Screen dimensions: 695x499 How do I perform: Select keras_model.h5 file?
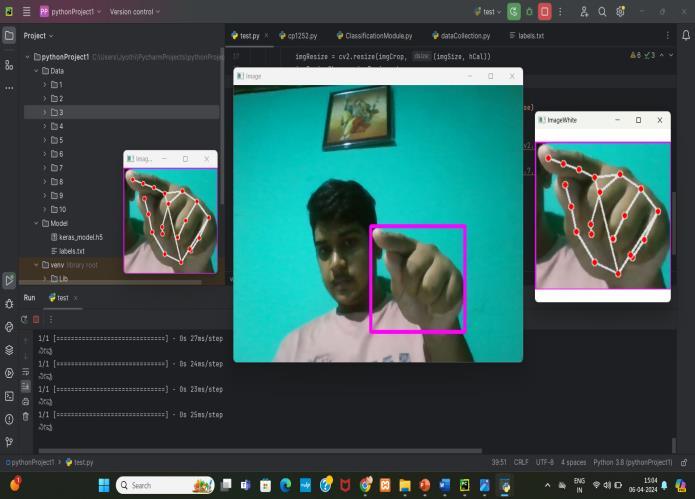pos(77,237)
